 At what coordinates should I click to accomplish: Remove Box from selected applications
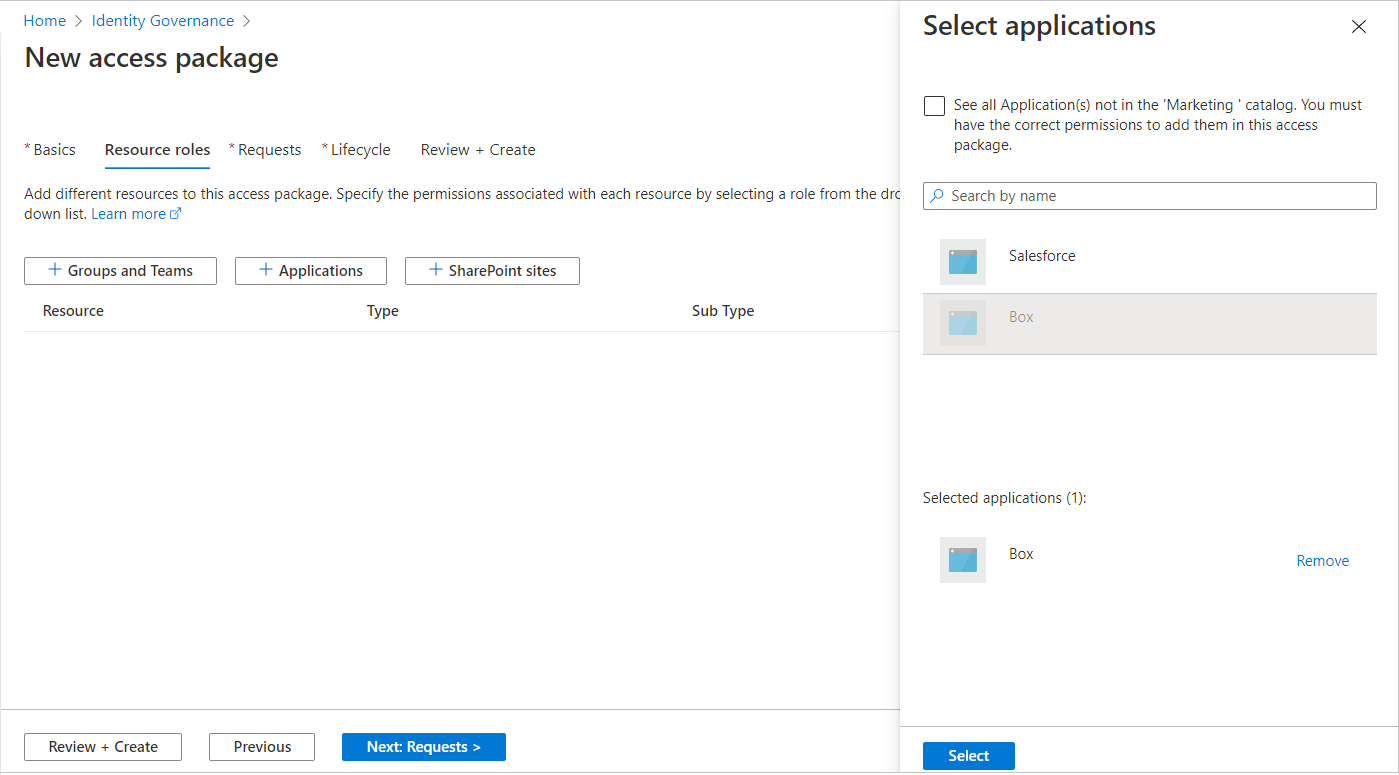[x=1322, y=561]
